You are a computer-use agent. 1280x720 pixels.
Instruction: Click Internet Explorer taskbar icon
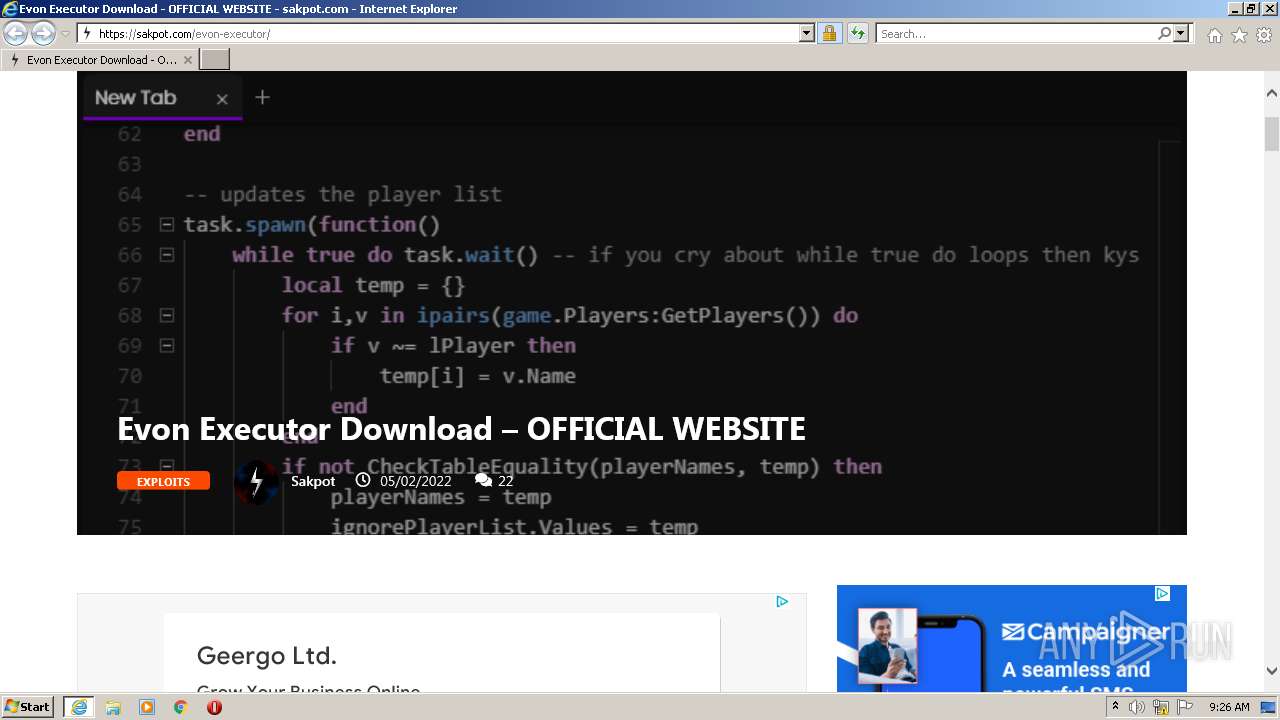point(79,707)
